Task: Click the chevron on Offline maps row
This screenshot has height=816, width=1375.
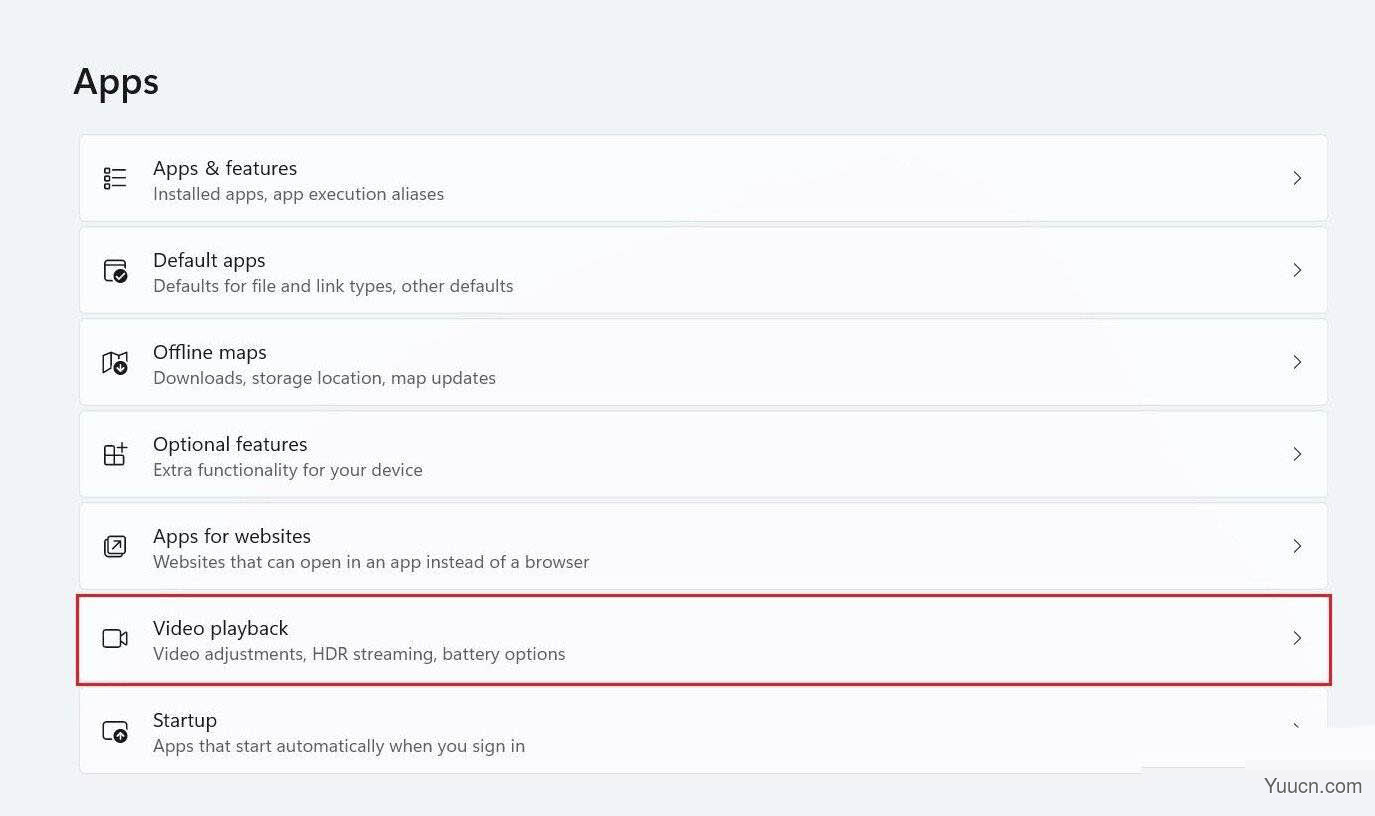Action: (1297, 362)
